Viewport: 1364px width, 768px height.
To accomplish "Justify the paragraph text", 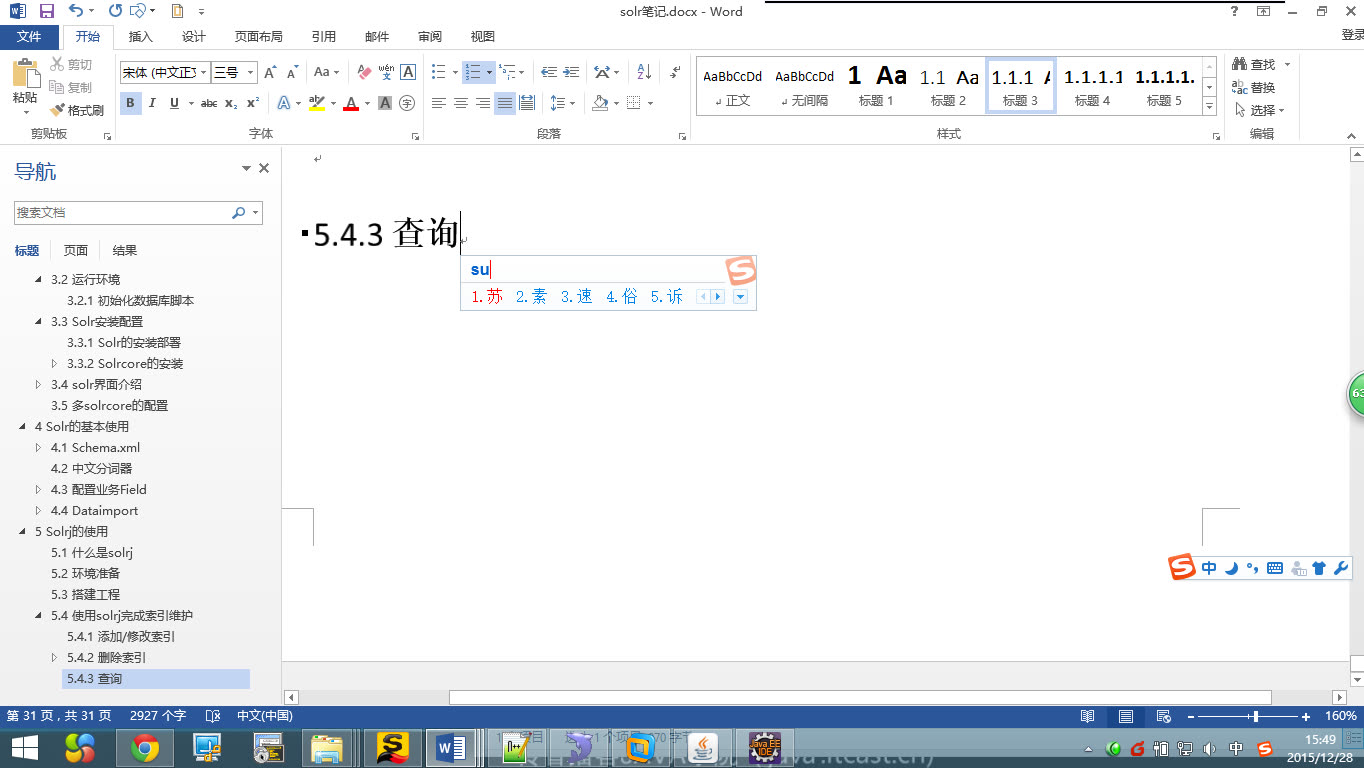I will 505,103.
